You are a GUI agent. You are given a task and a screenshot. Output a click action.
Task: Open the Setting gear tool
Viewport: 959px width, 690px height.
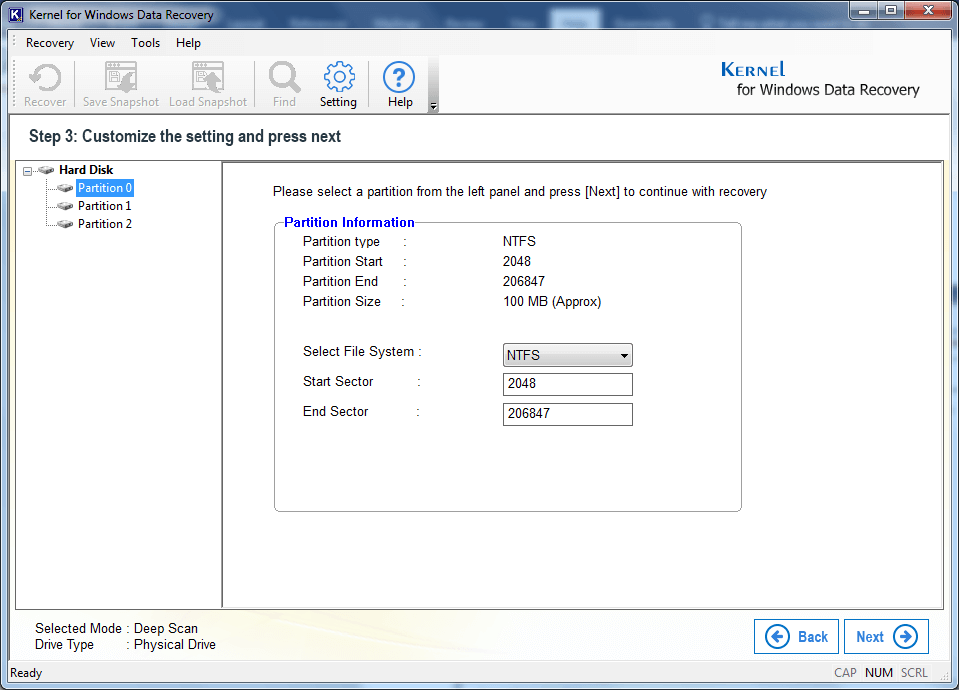coord(338,84)
